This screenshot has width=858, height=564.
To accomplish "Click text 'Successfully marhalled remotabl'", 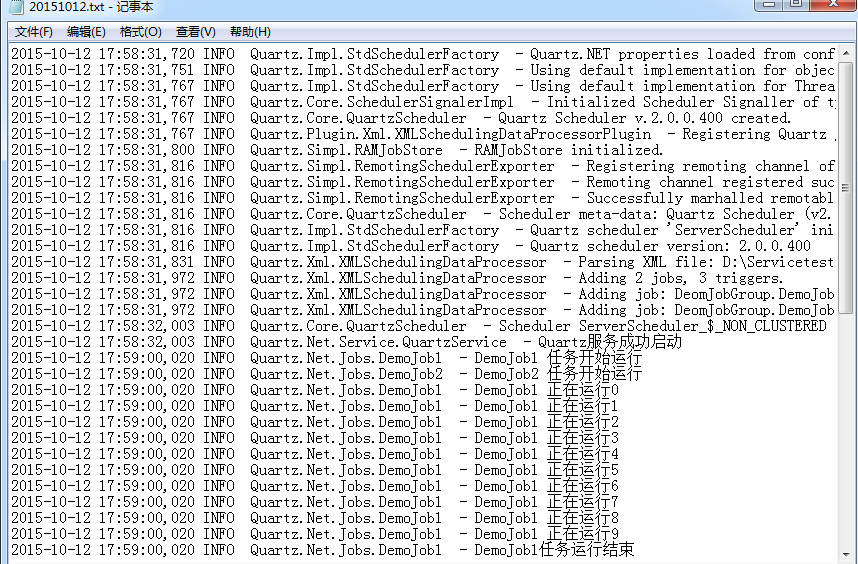I will tap(710, 198).
